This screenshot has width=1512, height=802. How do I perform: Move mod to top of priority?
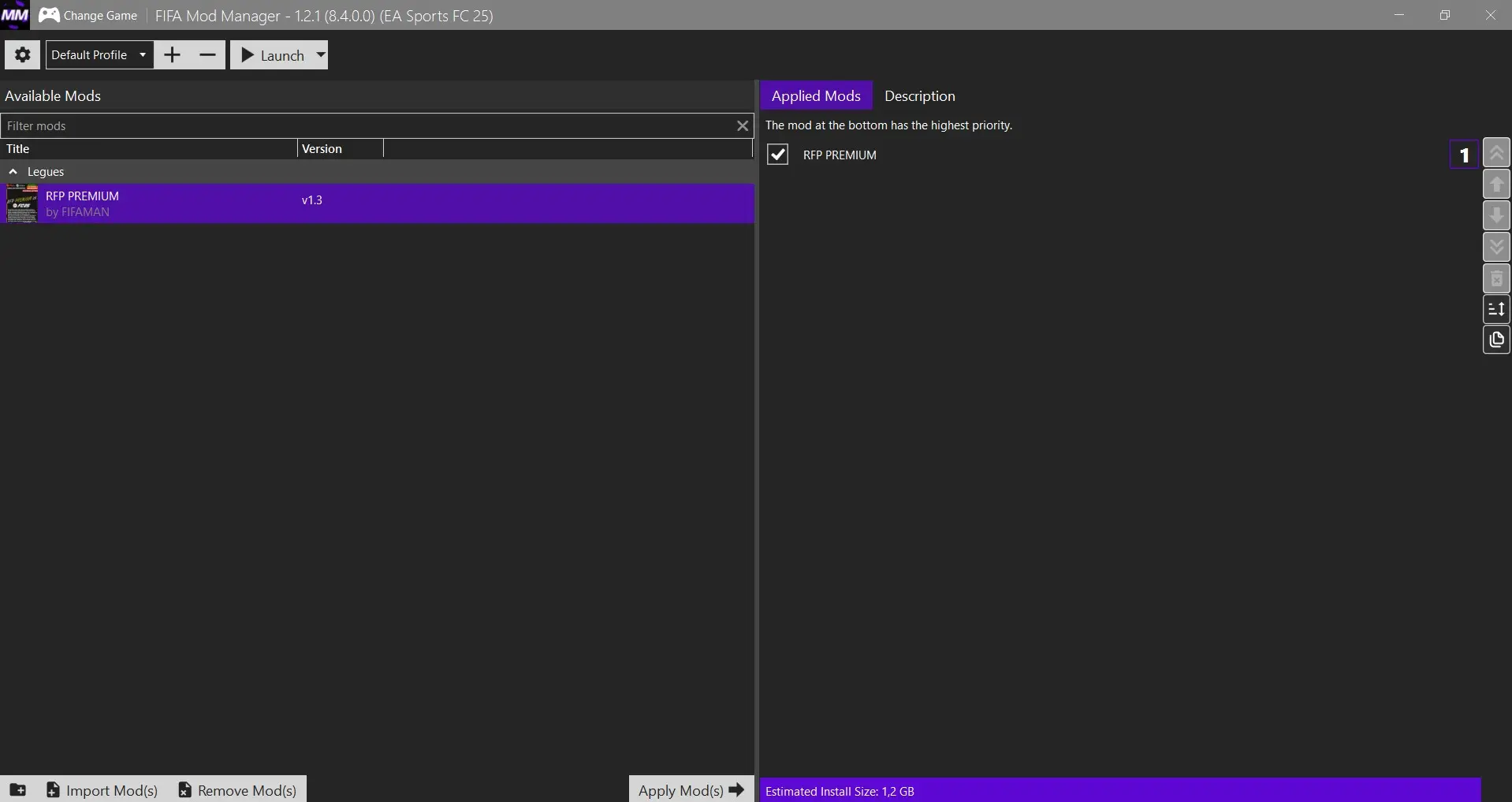click(1496, 152)
